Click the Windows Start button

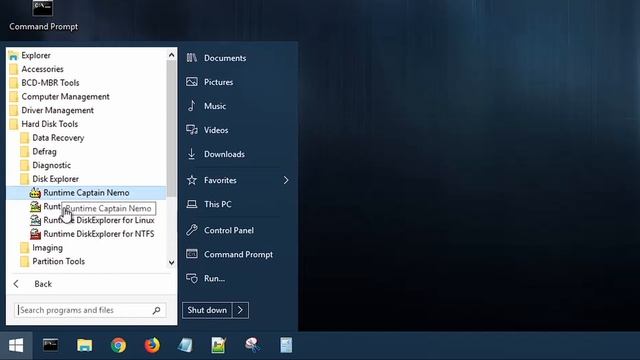16,346
